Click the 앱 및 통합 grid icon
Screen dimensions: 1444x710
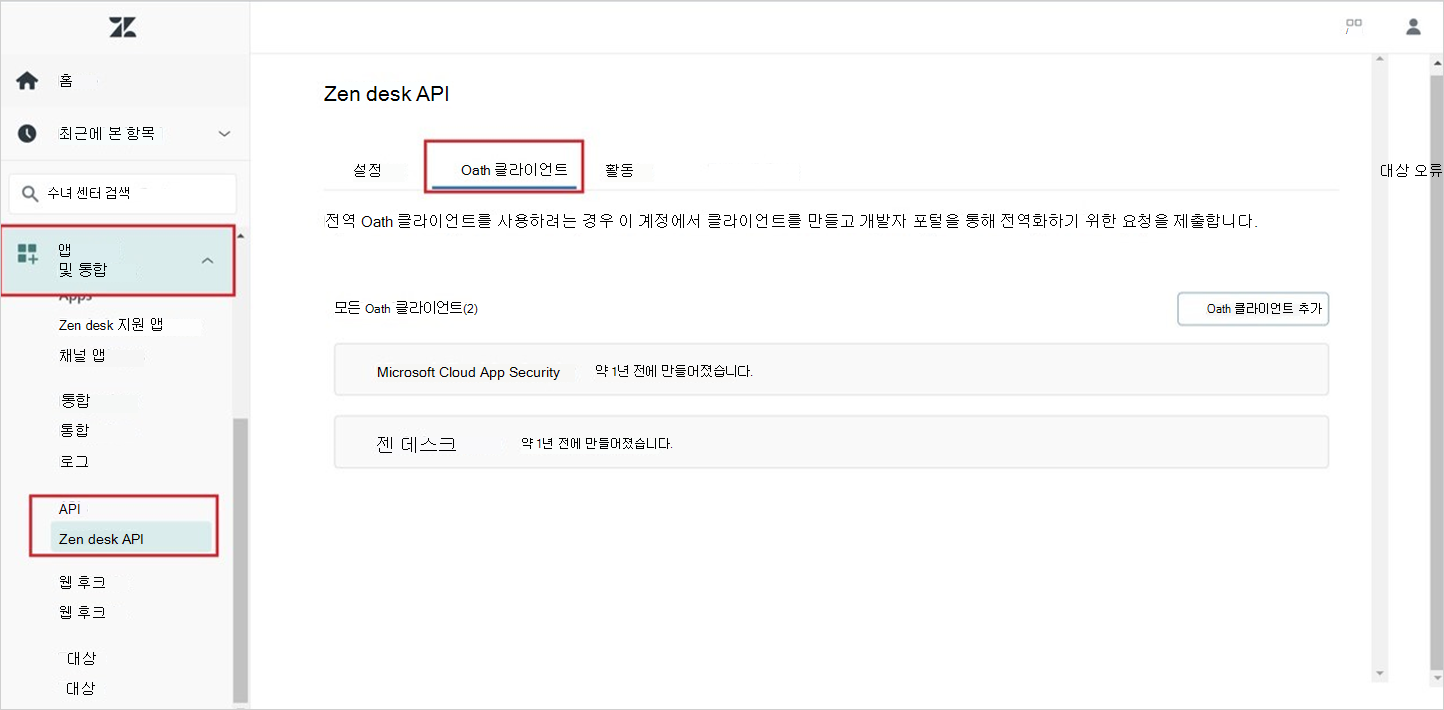[x=26, y=258]
